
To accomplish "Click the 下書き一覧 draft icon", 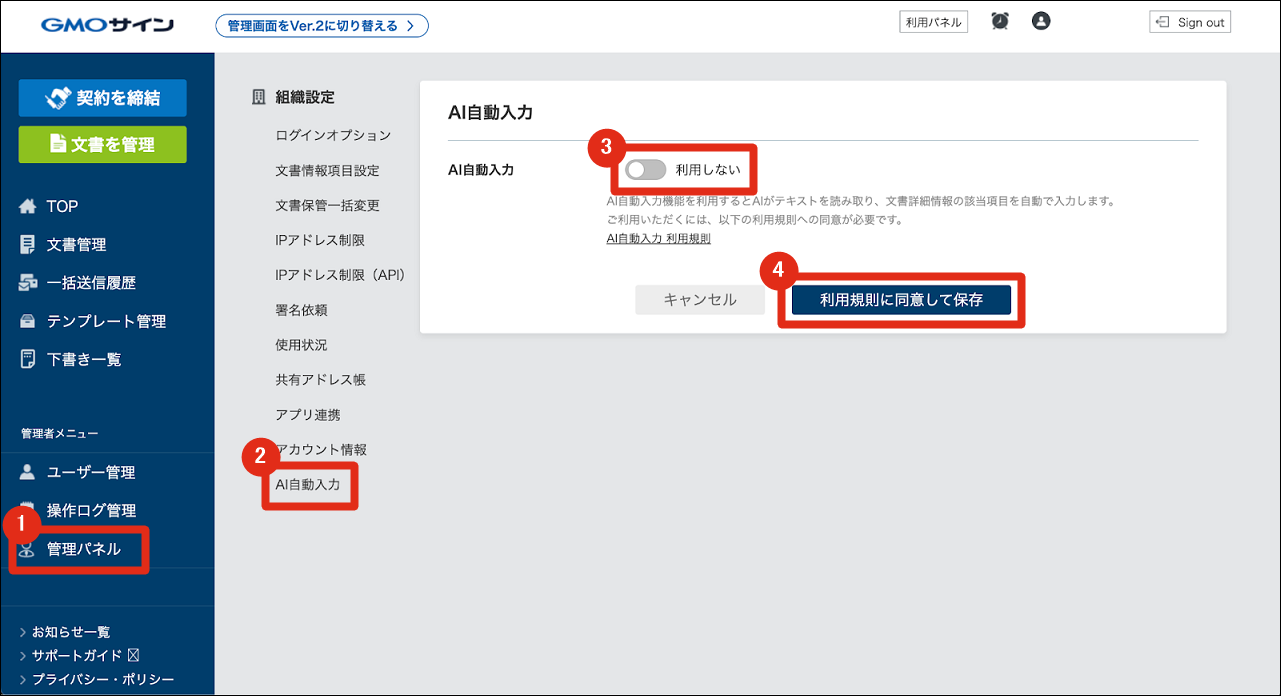I will (x=28, y=359).
